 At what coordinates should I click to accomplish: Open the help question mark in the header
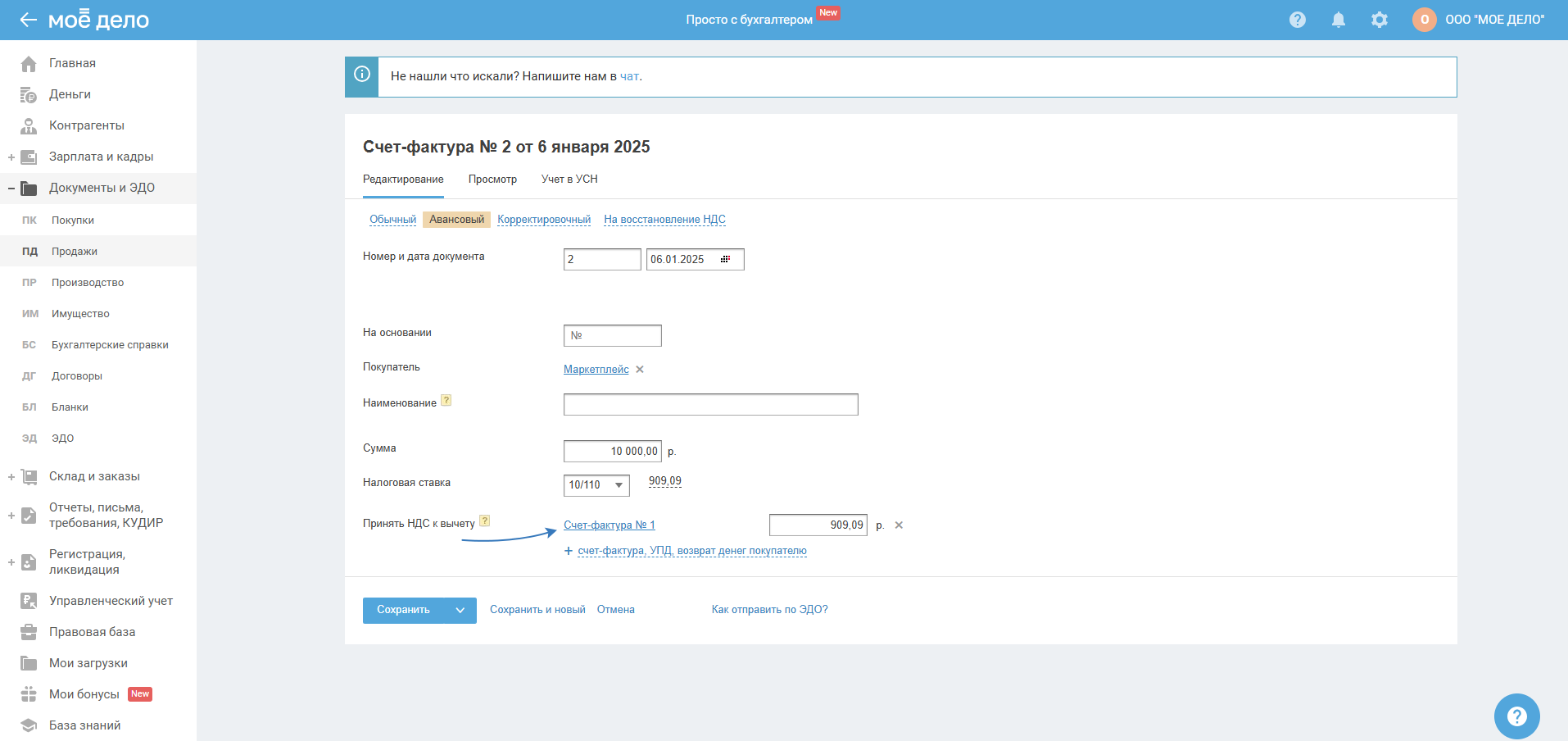1298,20
